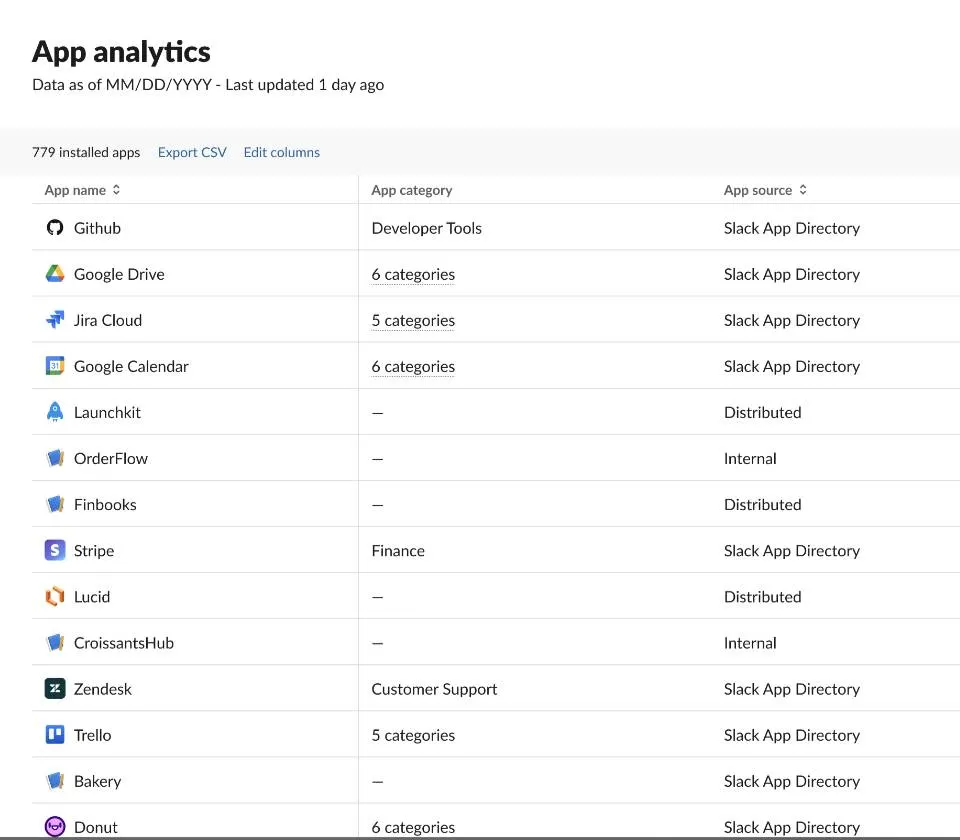This screenshot has width=960, height=840.
Task: Sort by App name column arrows
Action: coord(116,190)
